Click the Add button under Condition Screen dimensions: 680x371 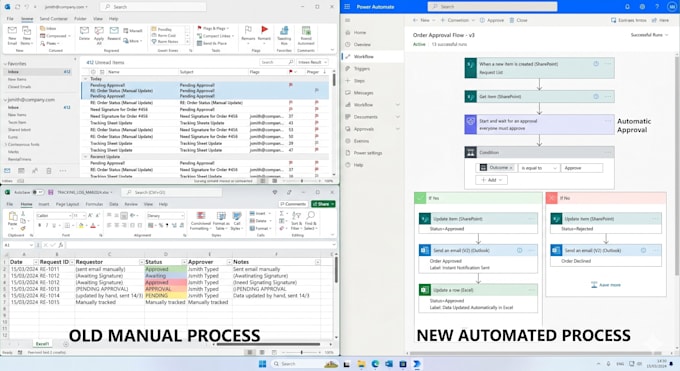491,180
